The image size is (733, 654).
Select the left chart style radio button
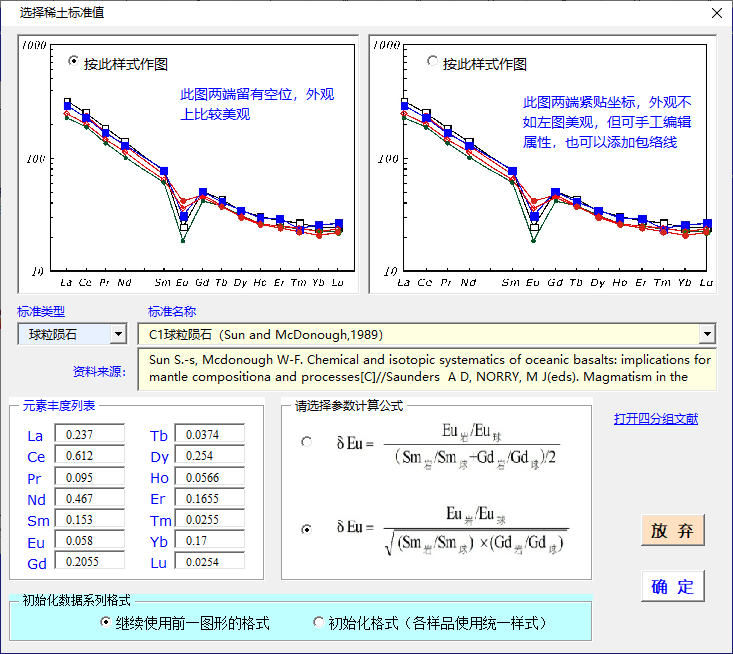coord(73,62)
